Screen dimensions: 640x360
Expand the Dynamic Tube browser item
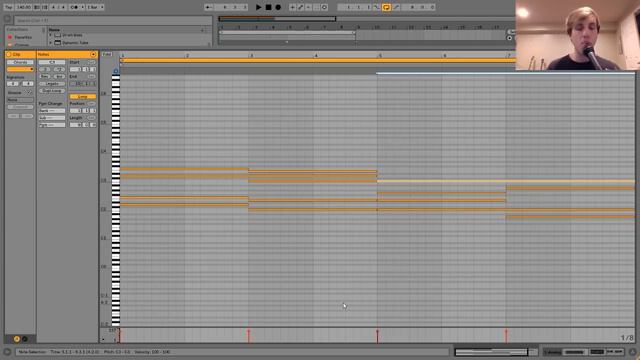click(51, 42)
